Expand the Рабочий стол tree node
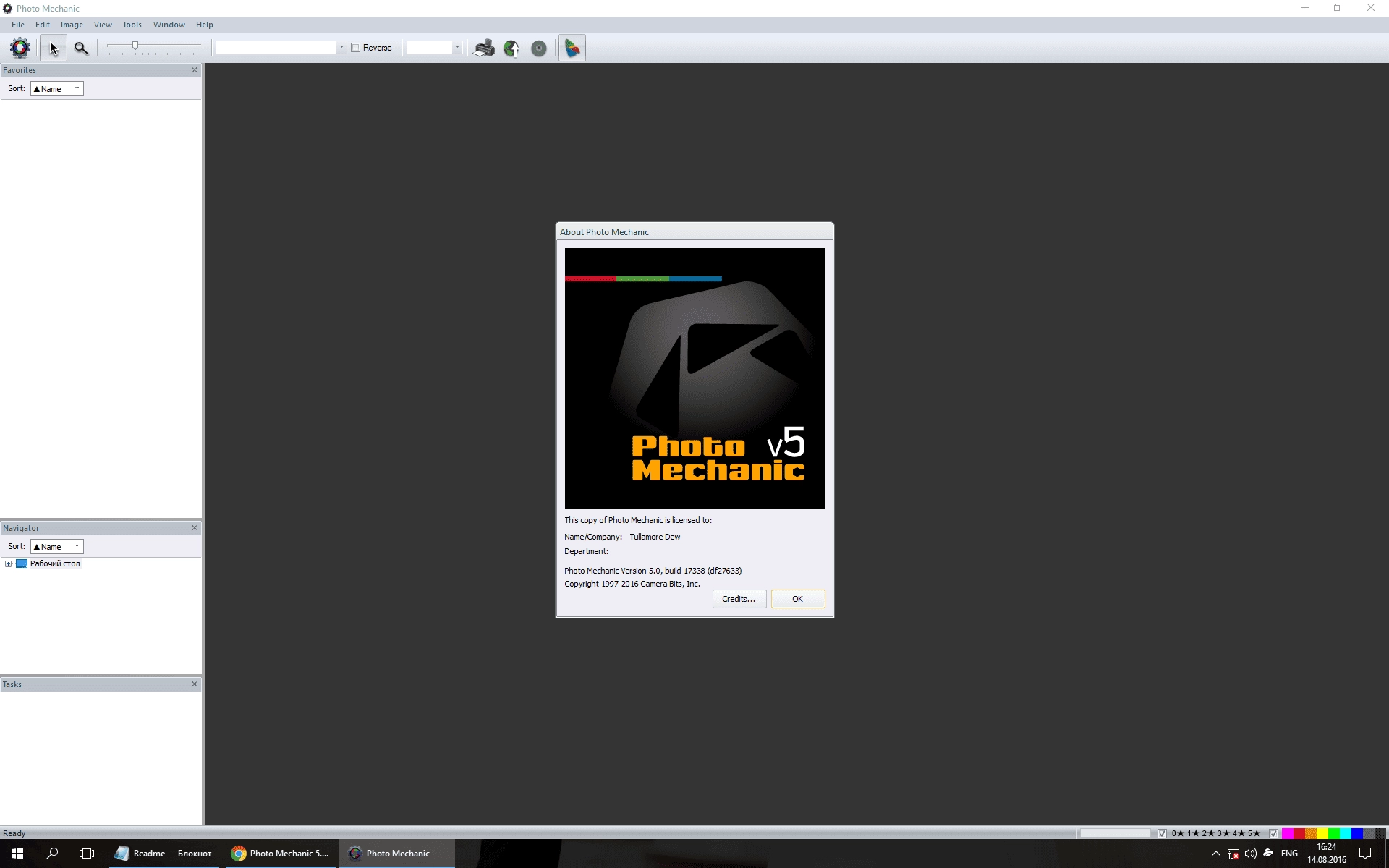 9,564
